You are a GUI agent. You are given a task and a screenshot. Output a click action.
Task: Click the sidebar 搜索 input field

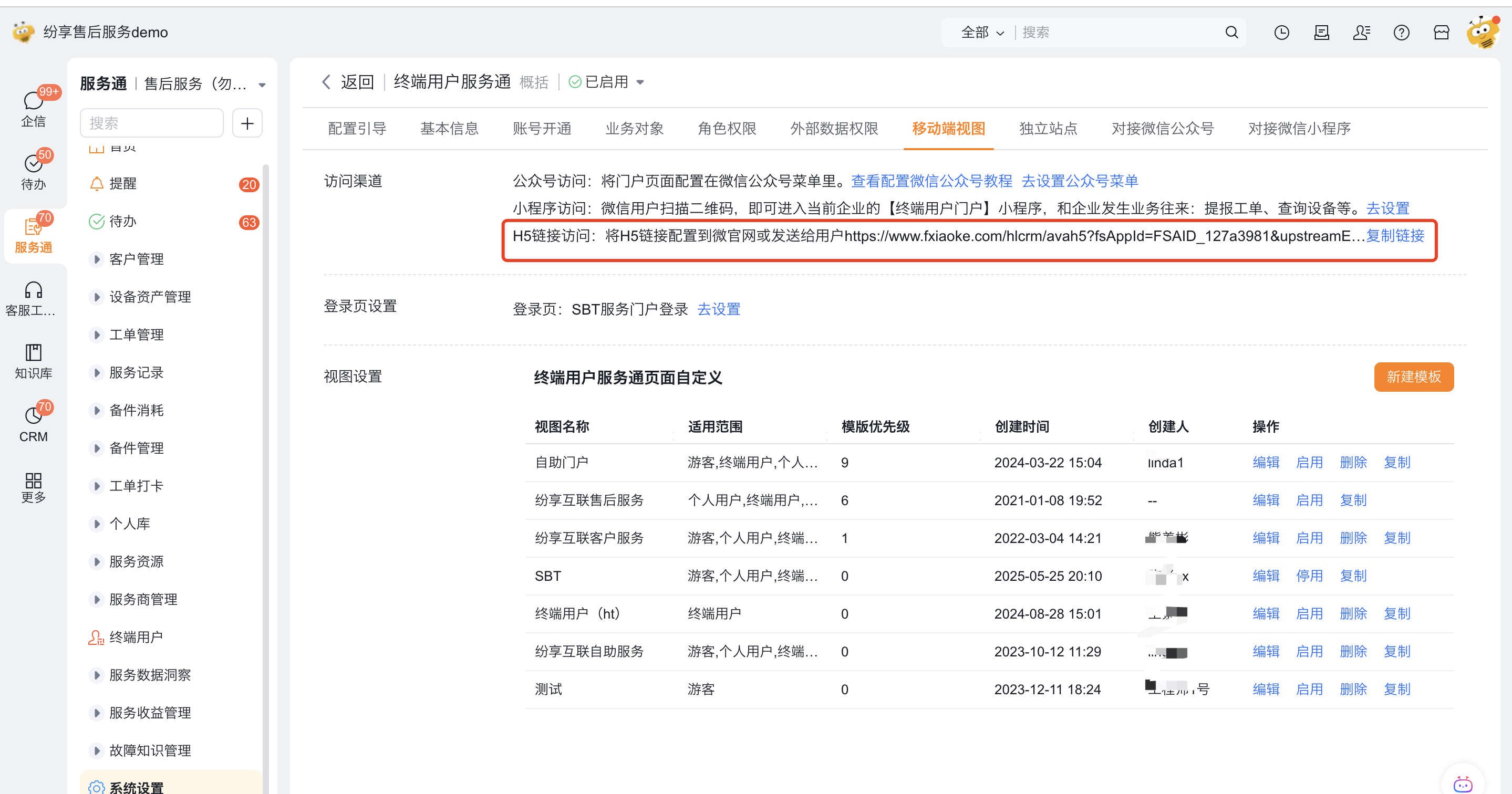(x=151, y=123)
